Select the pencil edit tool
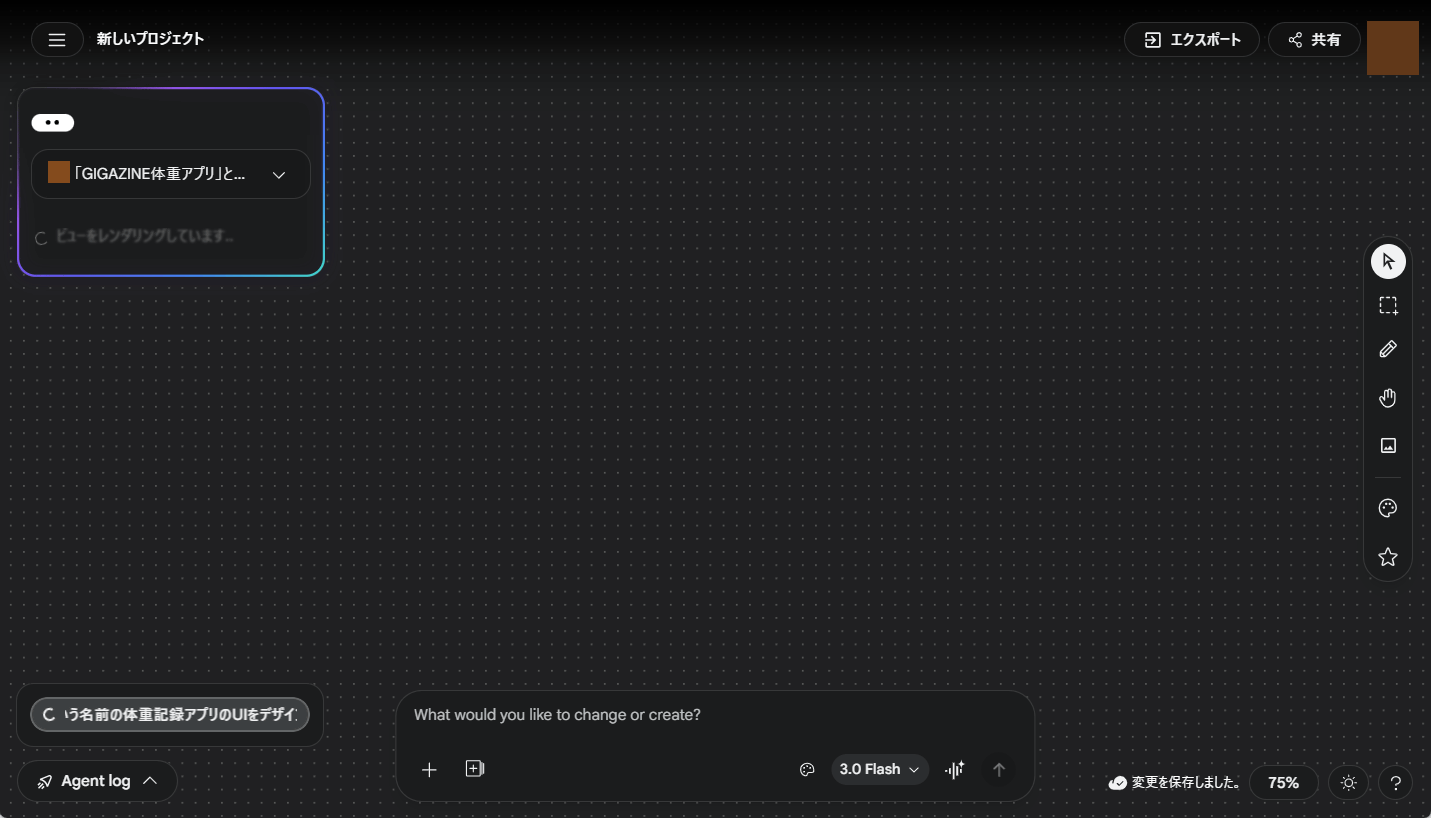Screen dimensions: 1431x818 (x=1387, y=349)
